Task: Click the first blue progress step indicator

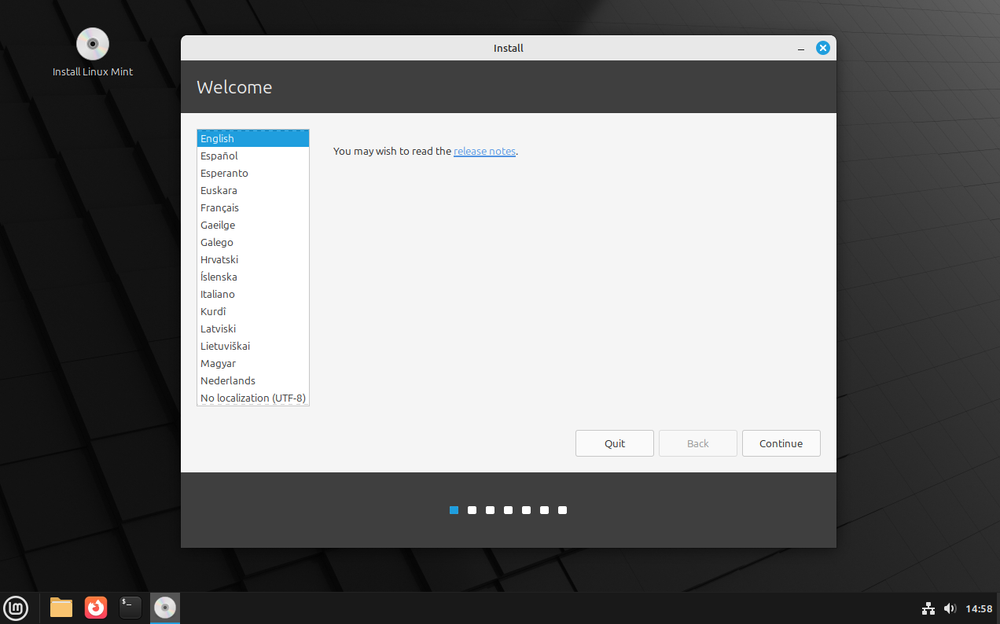Action: [x=453, y=510]
